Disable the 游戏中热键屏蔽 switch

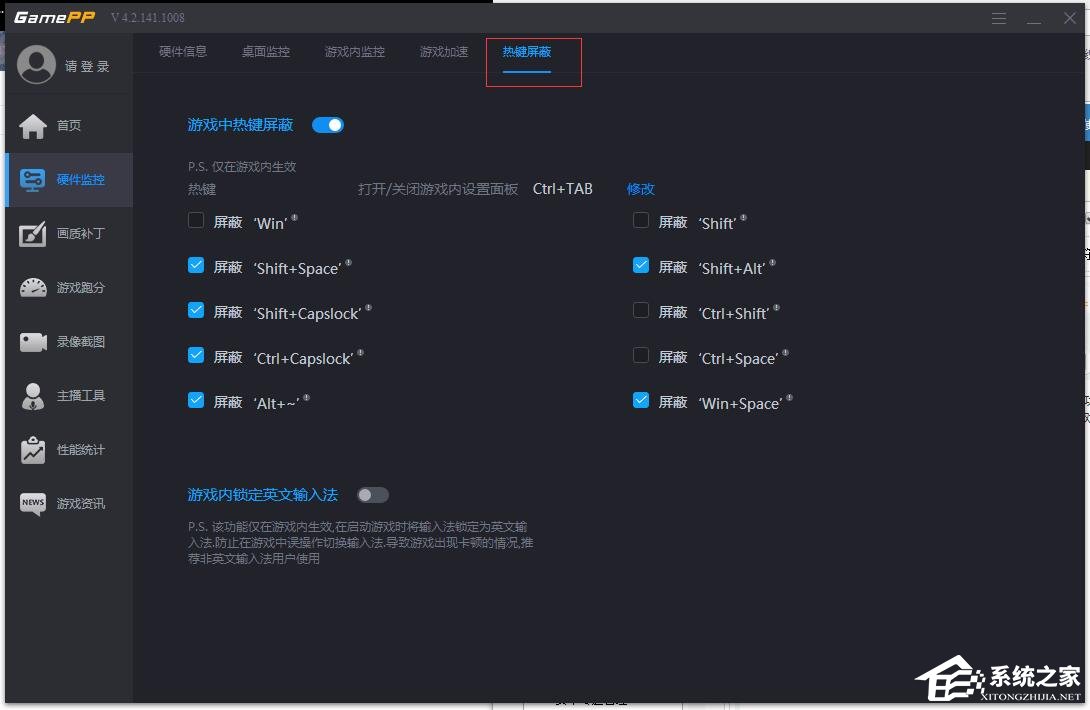pyautogui.click(x=327, y=124)
